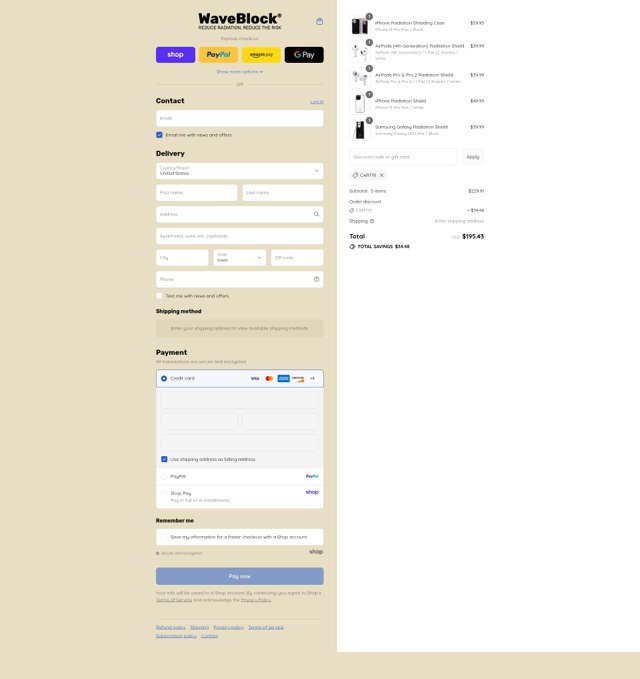
Task: Select the Credit card radio button
Action: pyautogui.click(x=164, y=378)
